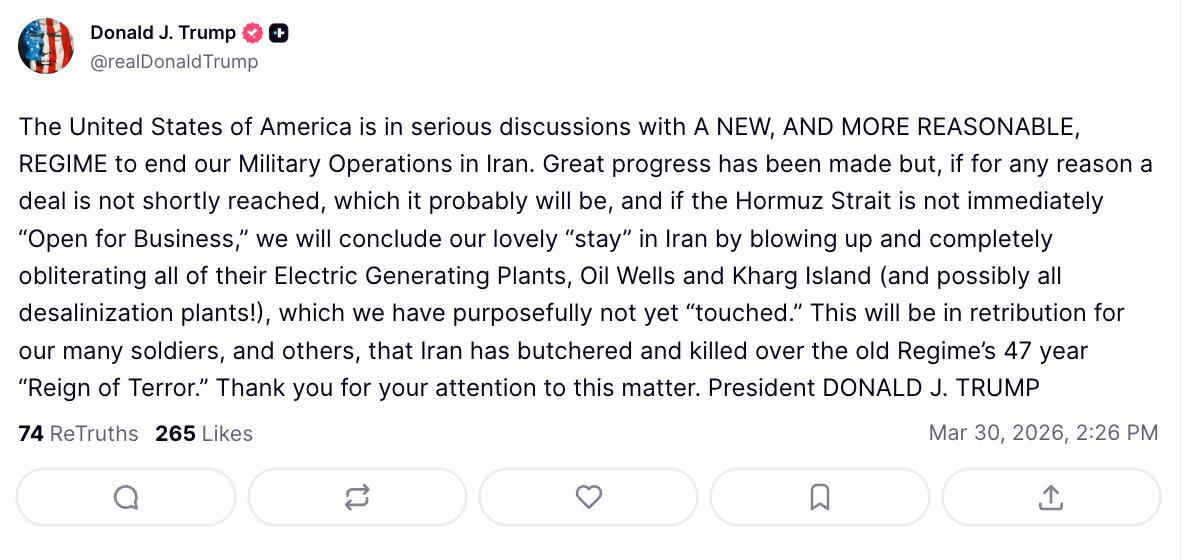Like the post with the heart icon
Screen dimensions: 1190x560
coord(589,497)
